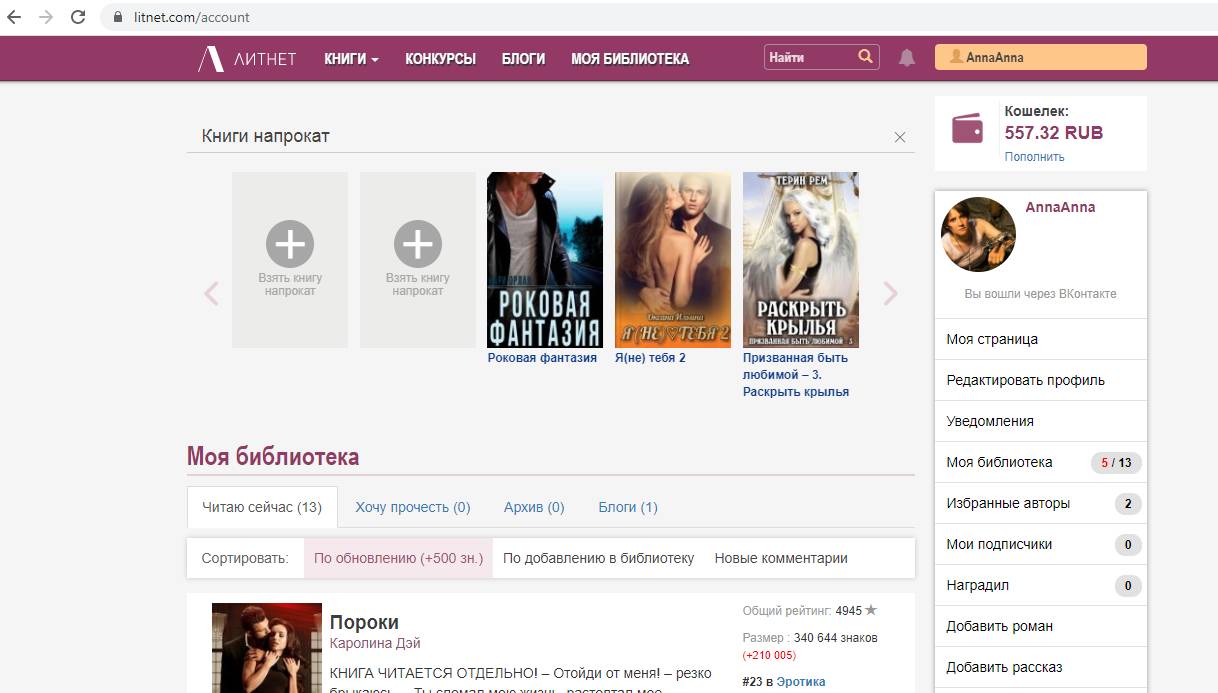Click the second Взять книгу напрокат plus
The height and width of the screenshot is (693, 1218).
(x=418, y=244)
